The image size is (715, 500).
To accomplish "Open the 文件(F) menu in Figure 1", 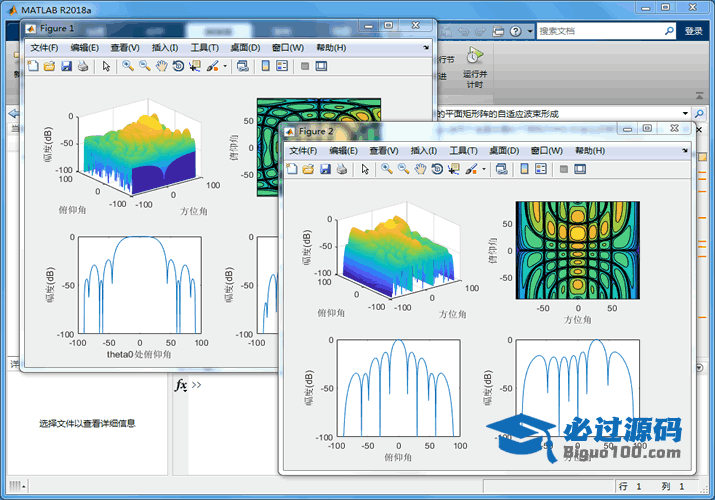I will click(x=45, y=47).
